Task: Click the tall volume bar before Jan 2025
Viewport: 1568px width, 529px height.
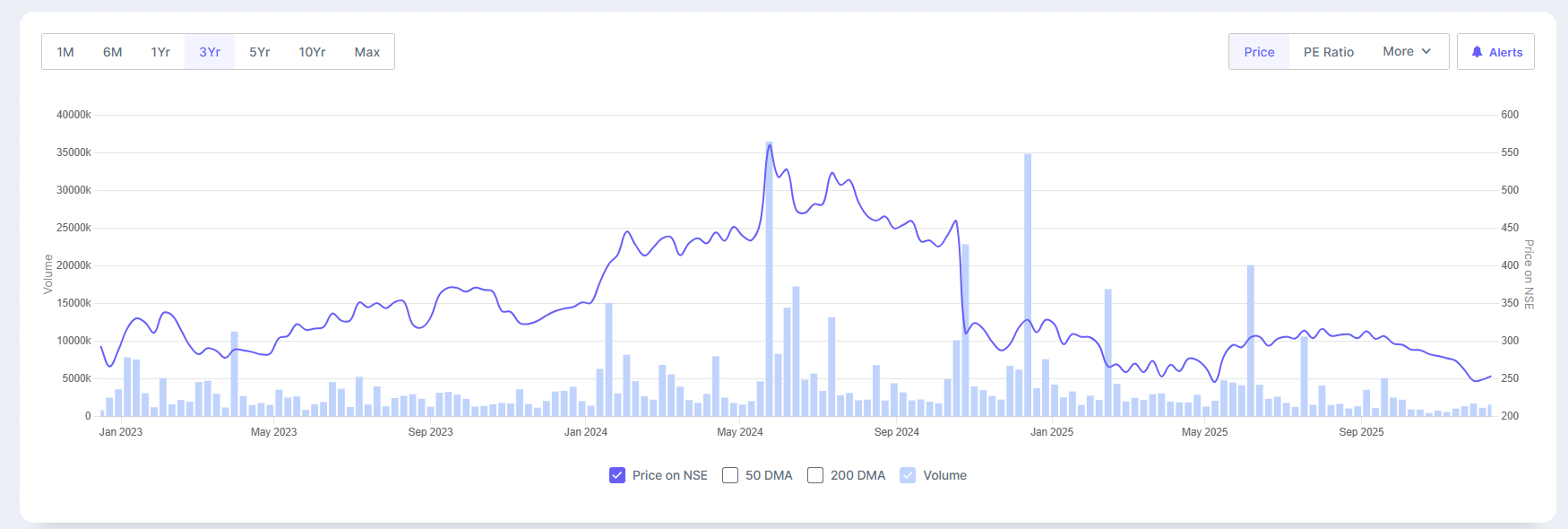Action: (x=1028, y=287)
